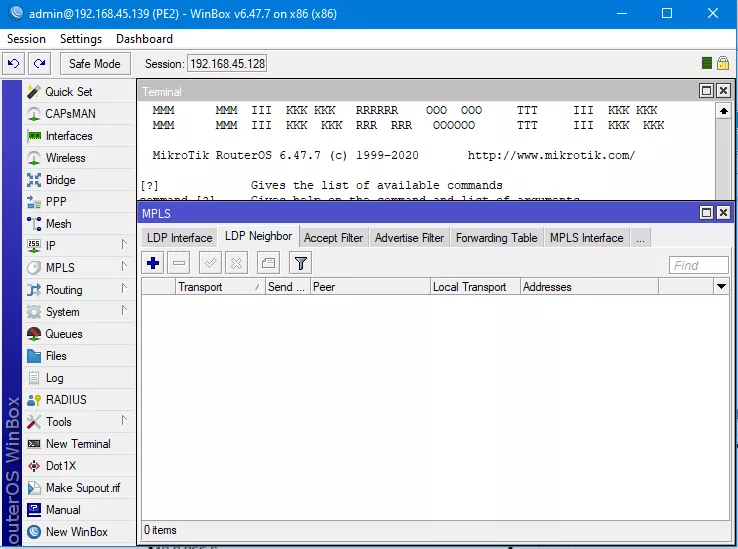Switch to the LDP Interface tab

(180, 238)
